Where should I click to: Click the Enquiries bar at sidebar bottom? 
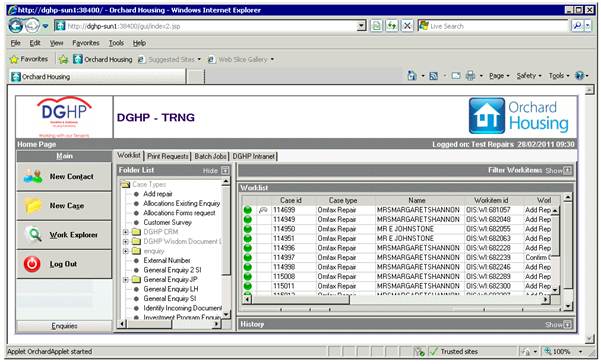[x=64, y=326]
